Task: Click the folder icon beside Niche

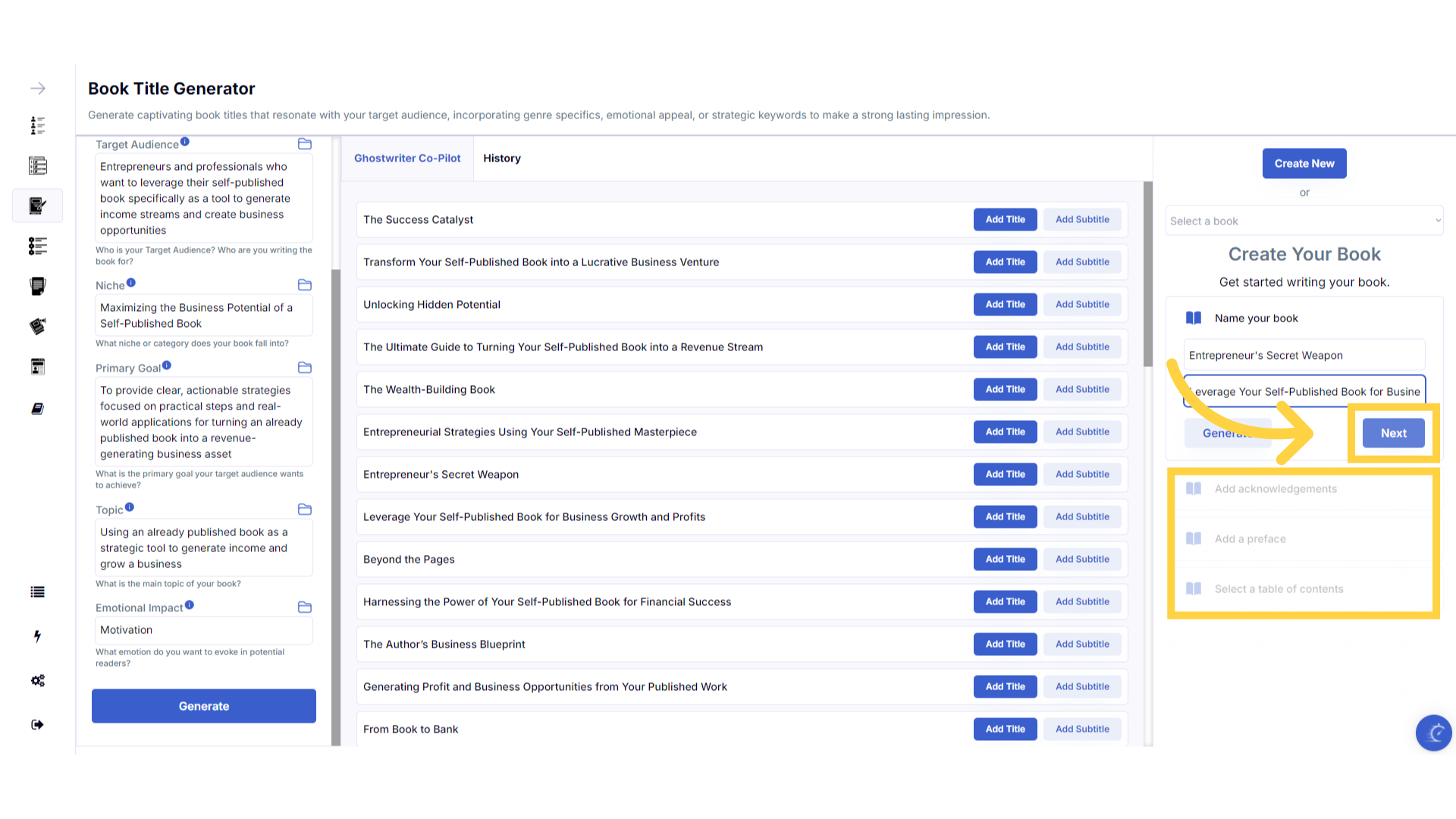Action: pyautogui.click(x=305, y=285)
